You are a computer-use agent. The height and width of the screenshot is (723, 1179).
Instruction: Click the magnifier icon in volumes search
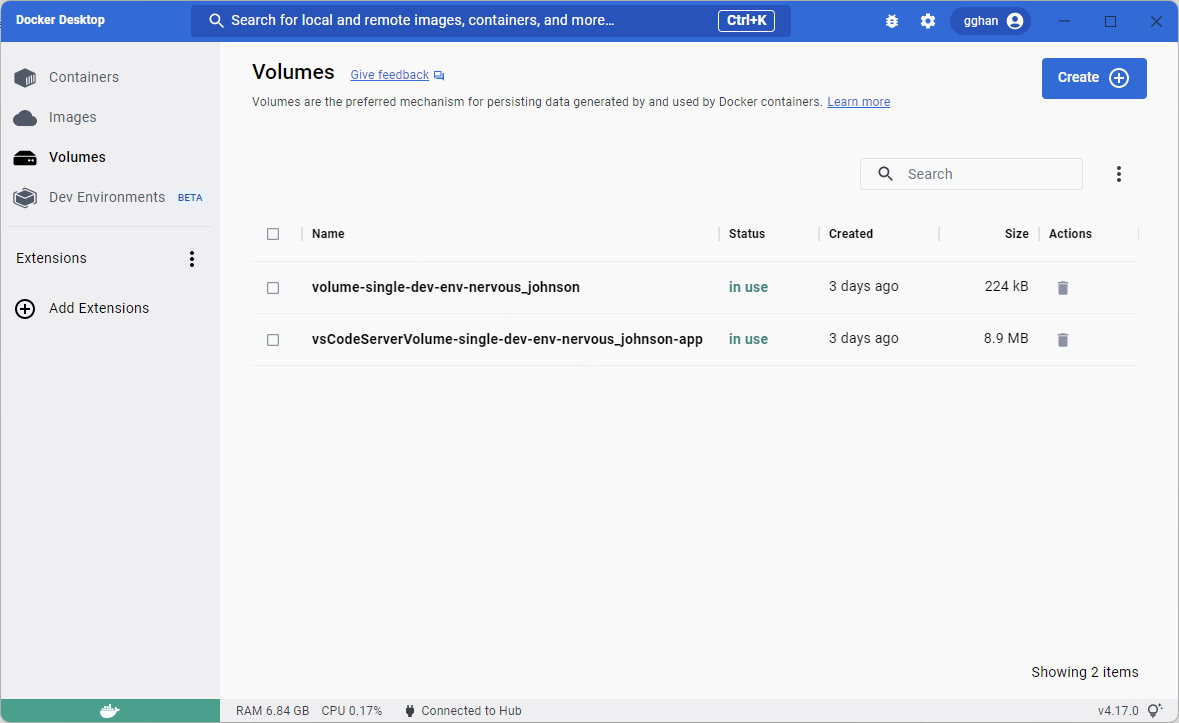pos(886,174)
